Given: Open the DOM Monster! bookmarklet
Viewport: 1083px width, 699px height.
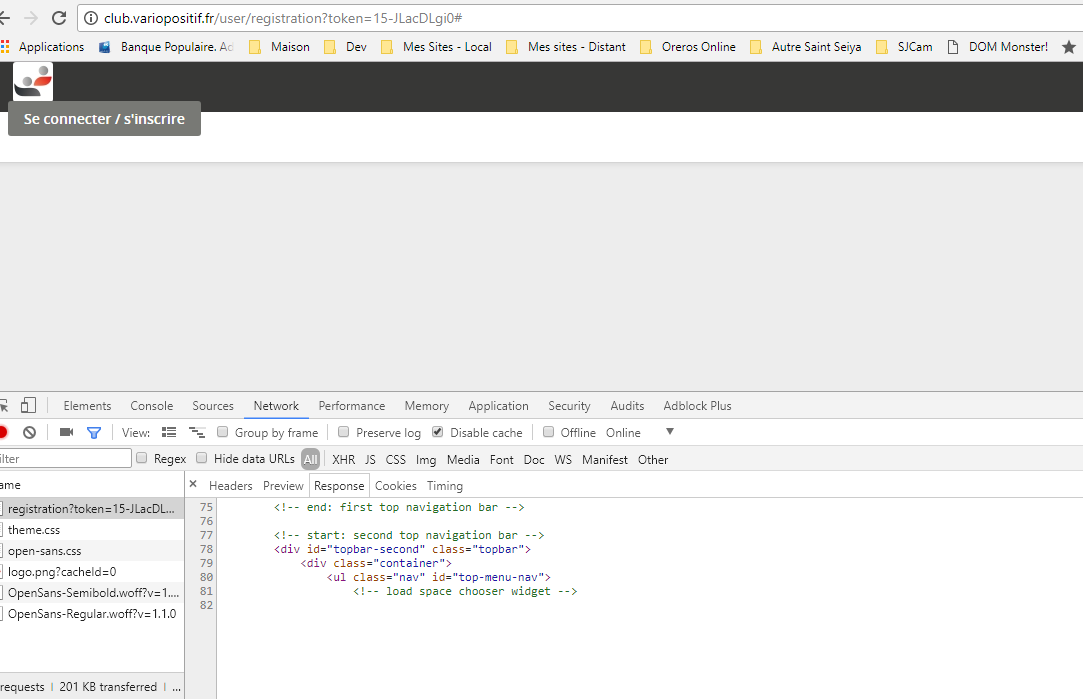Looking at the screenshot, I should pyautogui.click(x=998, y=47).
